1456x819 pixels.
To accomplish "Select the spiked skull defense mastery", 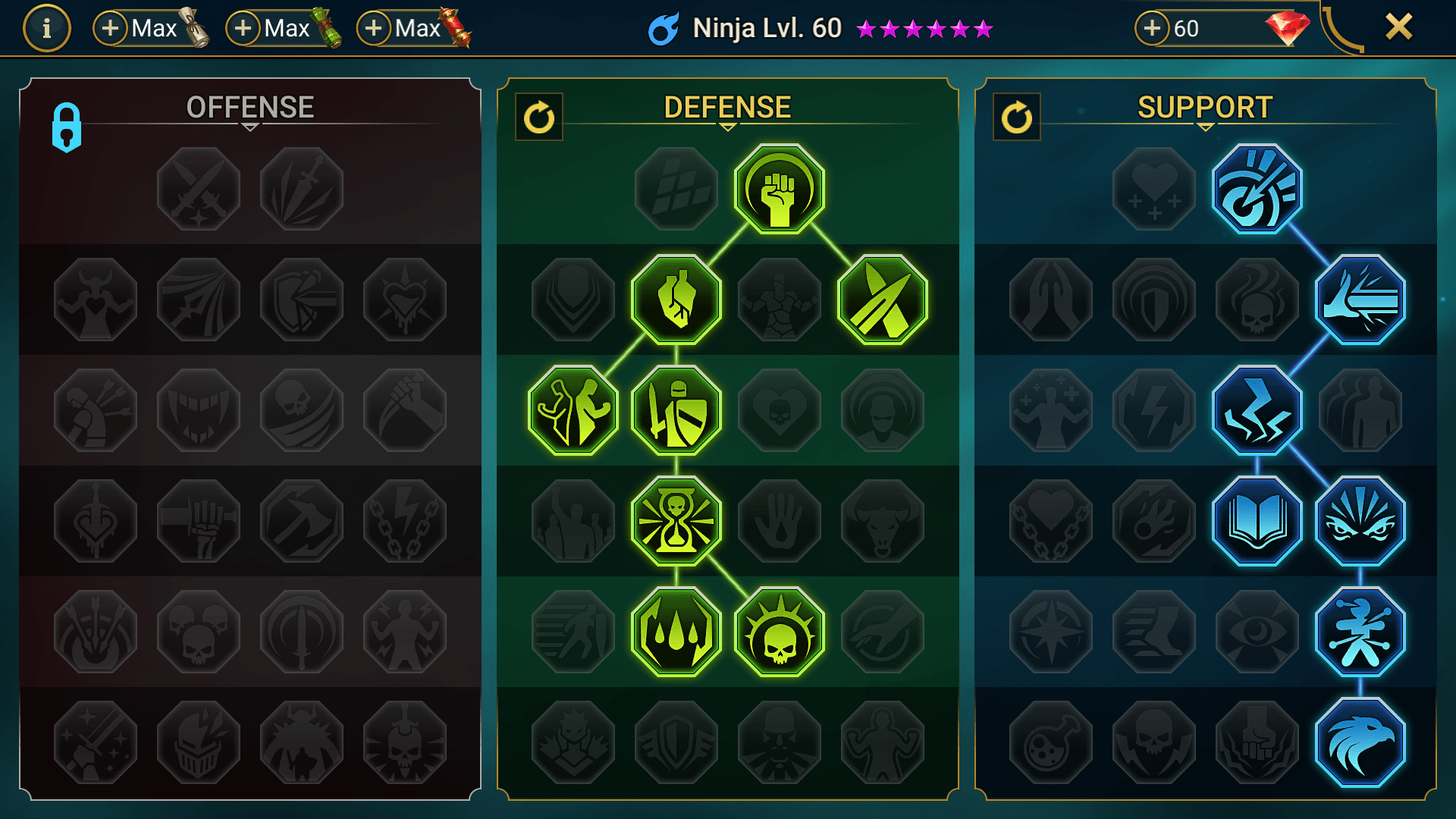I will (779, 632).
